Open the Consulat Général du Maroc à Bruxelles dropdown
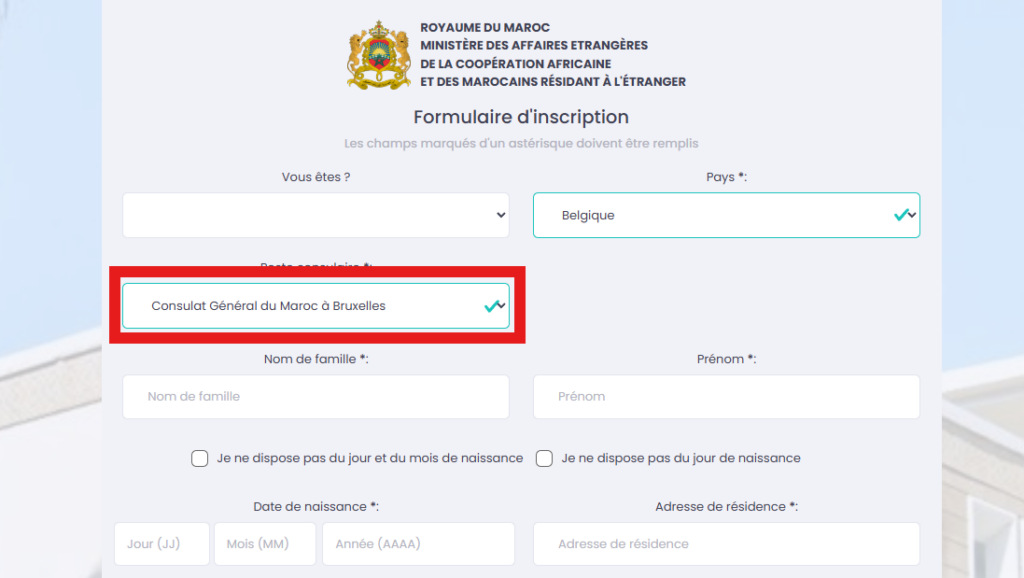Screen dimensions: 1024x578 315,306
